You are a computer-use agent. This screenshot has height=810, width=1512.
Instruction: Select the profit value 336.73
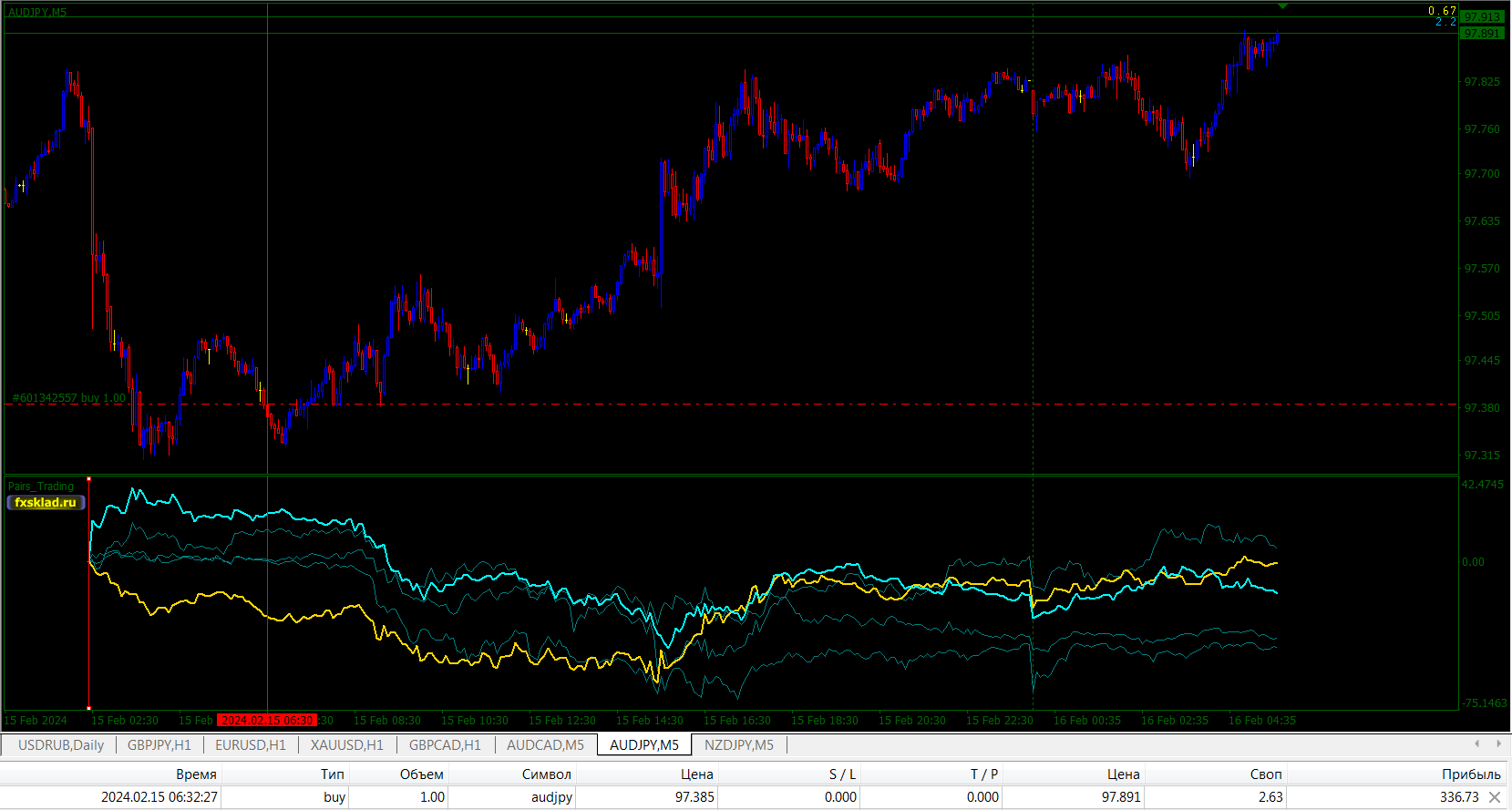1459,797
